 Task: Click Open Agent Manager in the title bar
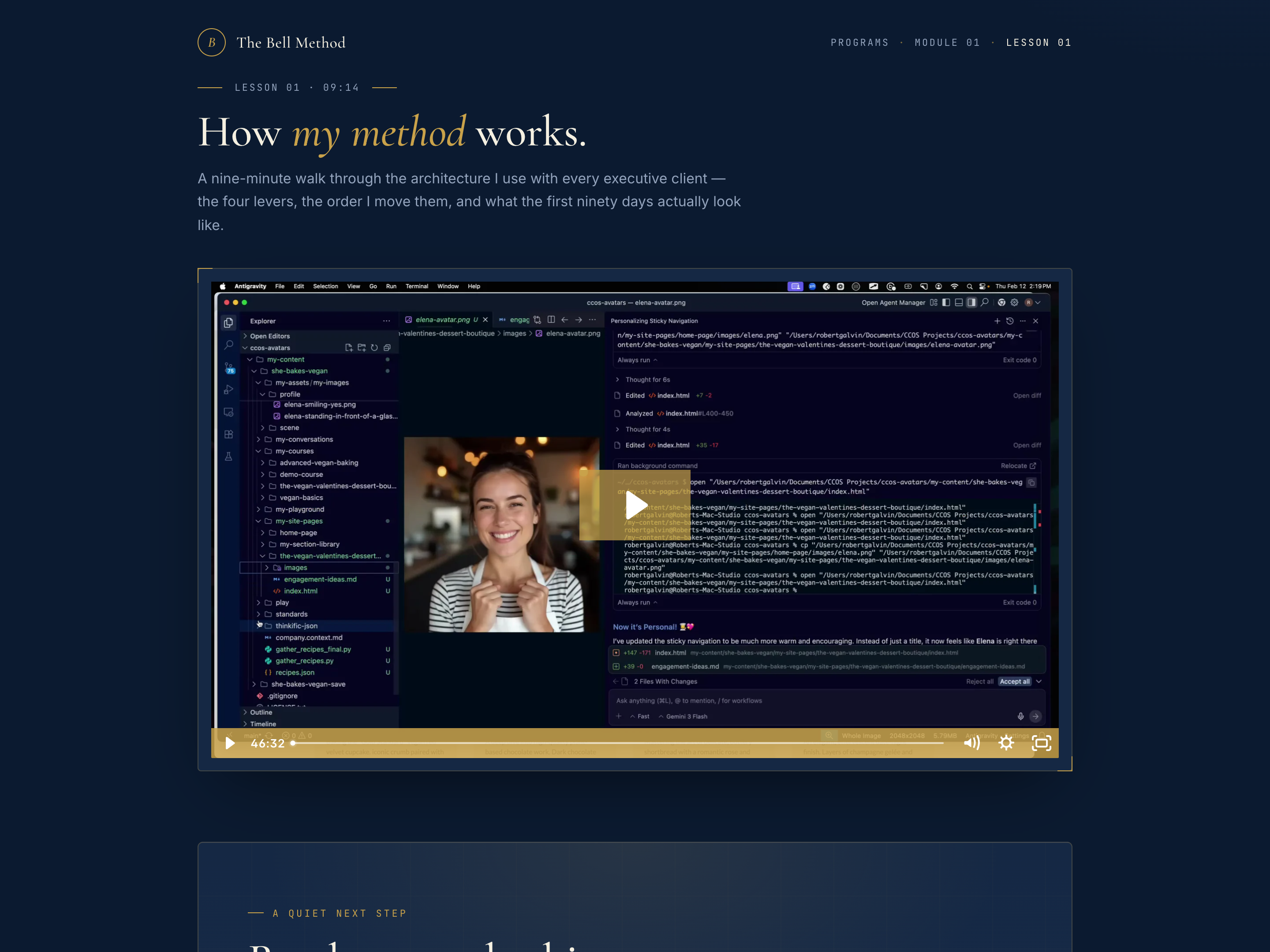click(x=893, y=302)
